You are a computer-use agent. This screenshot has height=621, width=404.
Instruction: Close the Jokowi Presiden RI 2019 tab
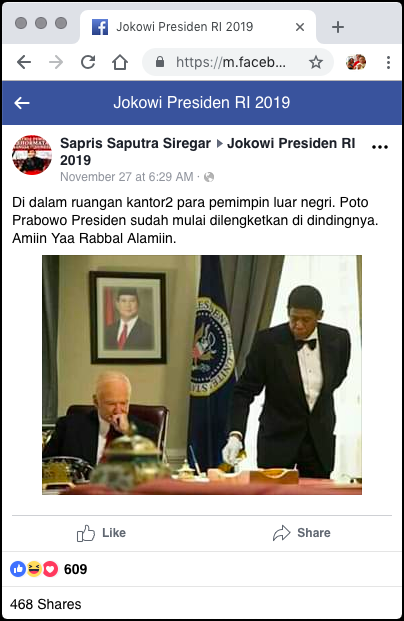pyautogui.click(x=300, y=27)
